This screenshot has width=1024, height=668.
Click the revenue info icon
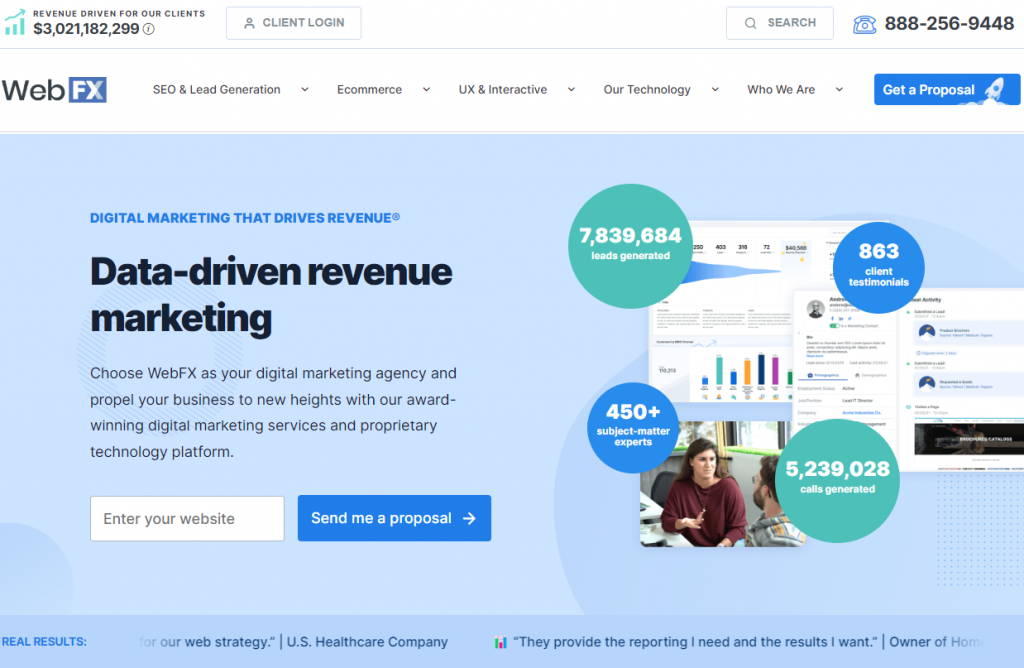coord(149,29)
